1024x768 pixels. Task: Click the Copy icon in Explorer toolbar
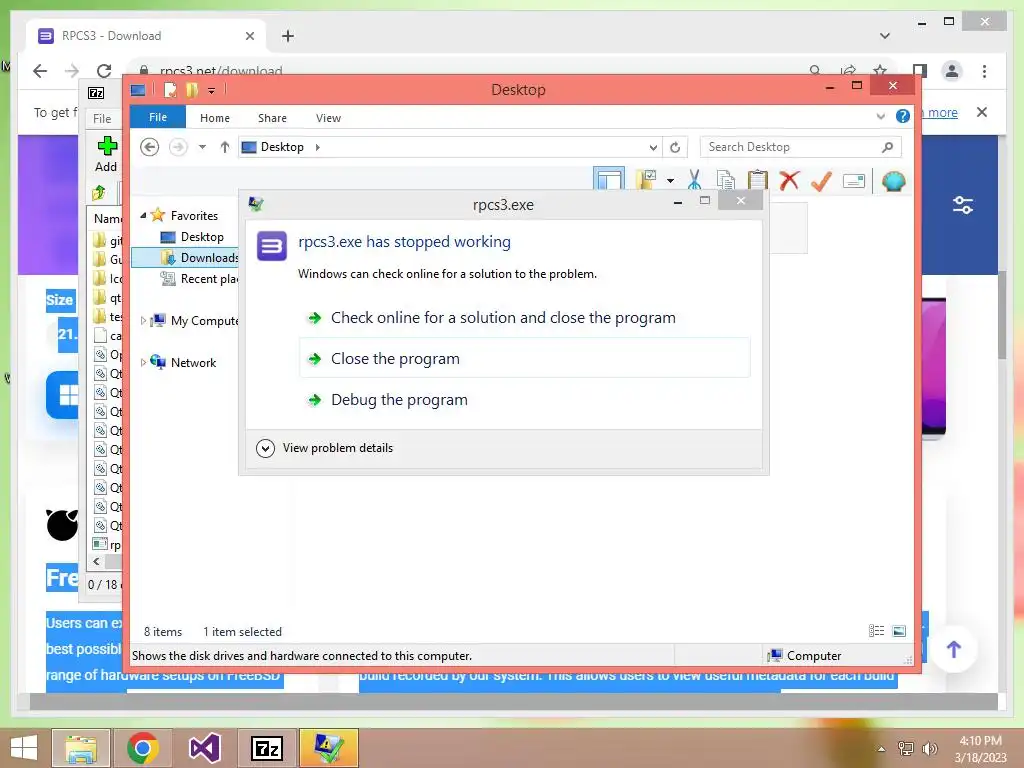[x=726, y=180]
